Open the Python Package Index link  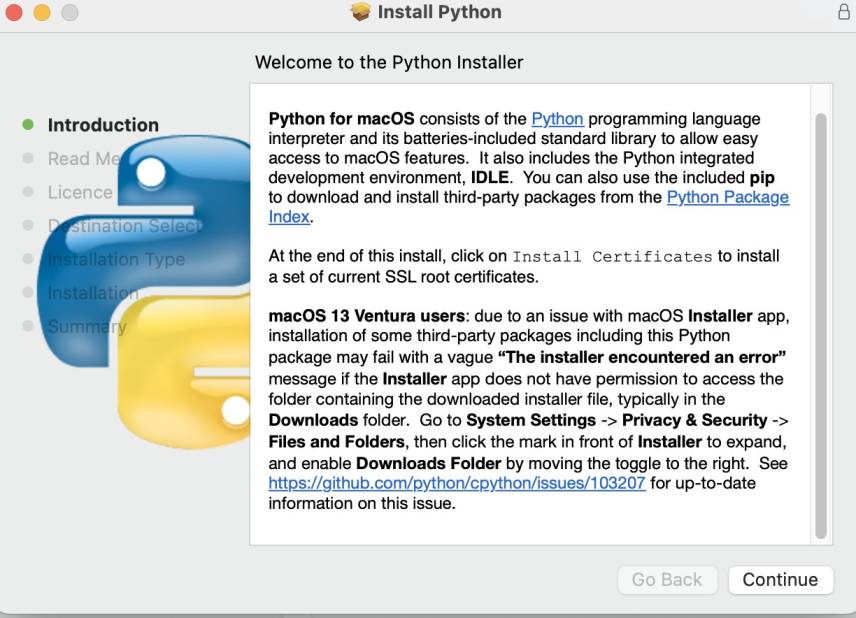point(728,197)
